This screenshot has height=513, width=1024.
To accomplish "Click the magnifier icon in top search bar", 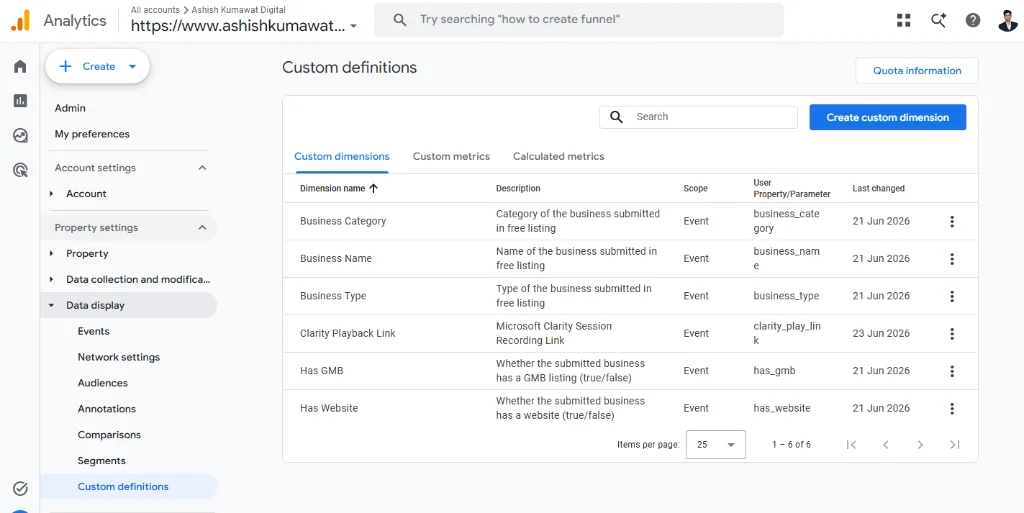I will [400, 20].
